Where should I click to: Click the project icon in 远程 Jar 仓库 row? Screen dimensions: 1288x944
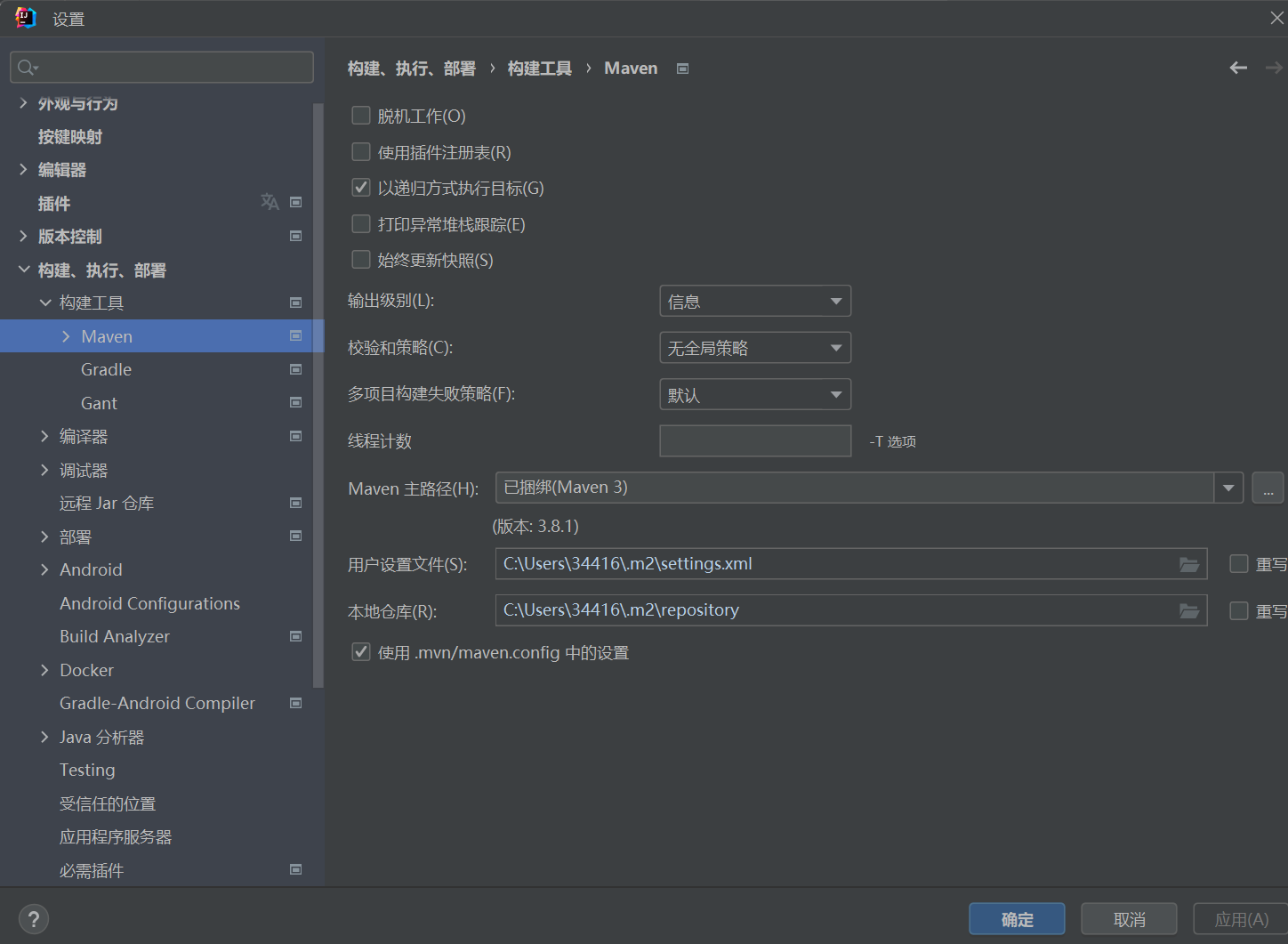(x=296, y=503)
